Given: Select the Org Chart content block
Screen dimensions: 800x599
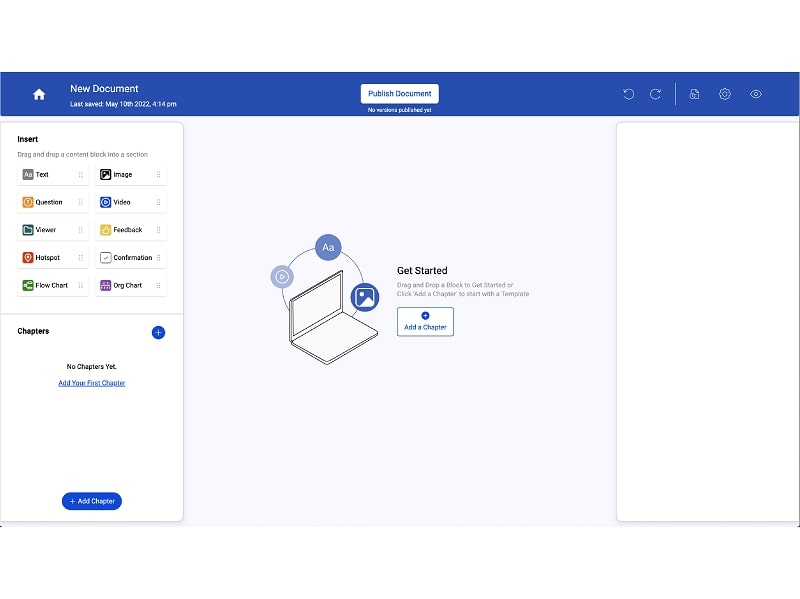Looking at the screenshot, I should (131, 285).
